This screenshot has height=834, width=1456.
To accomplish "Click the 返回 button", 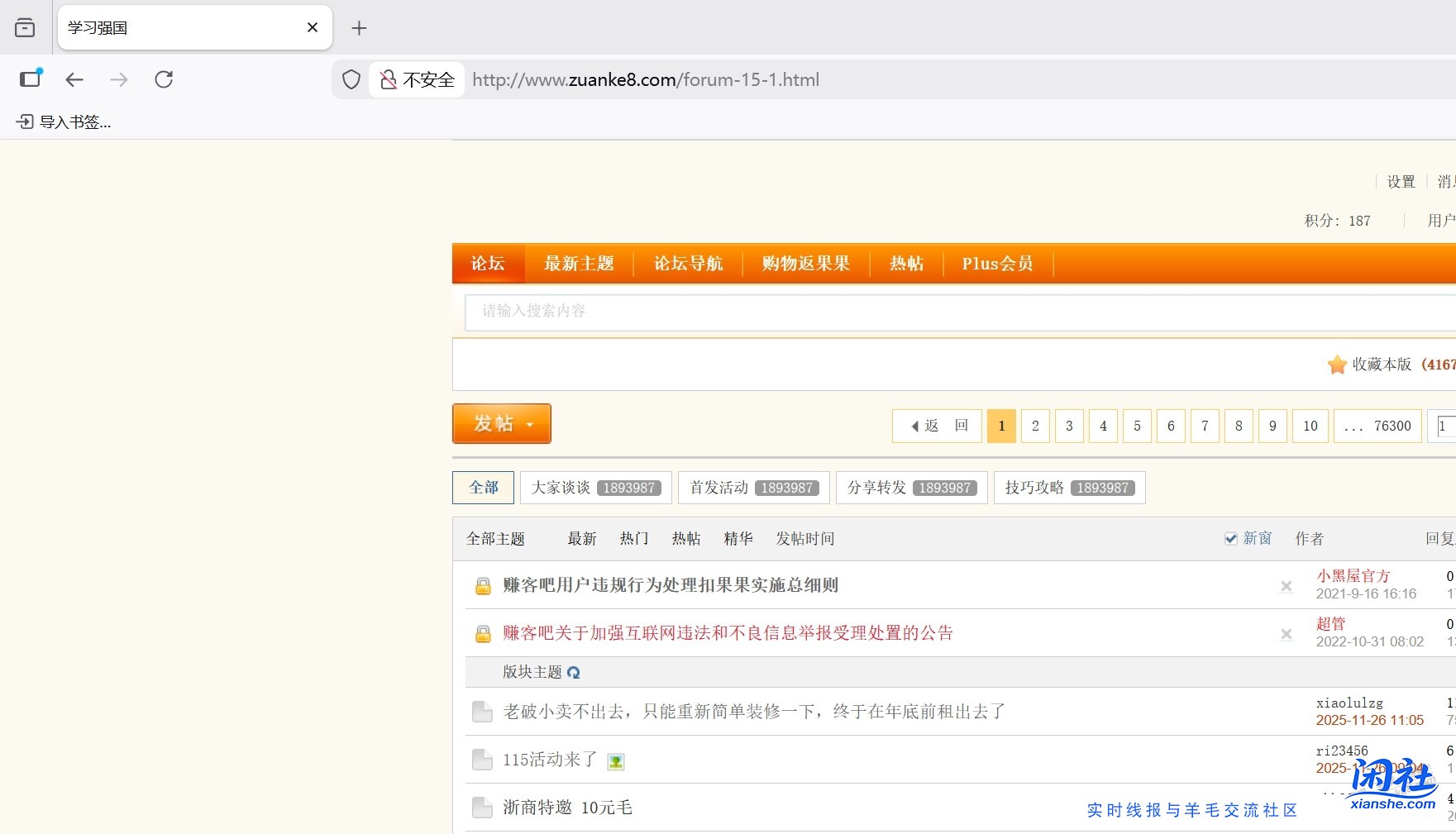I will click(937, 426).
